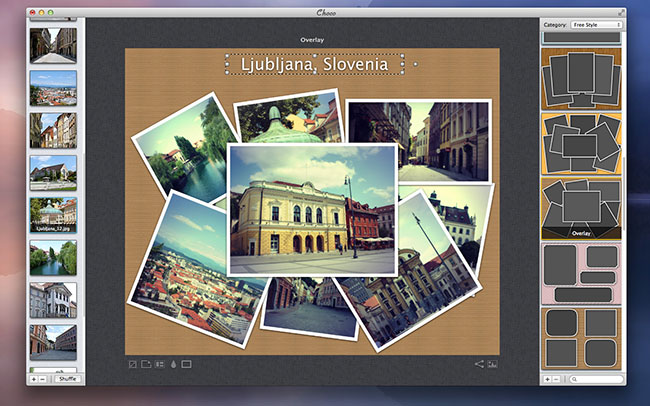Choose the Overlay template thumbnail

click(x=581, y=208)
